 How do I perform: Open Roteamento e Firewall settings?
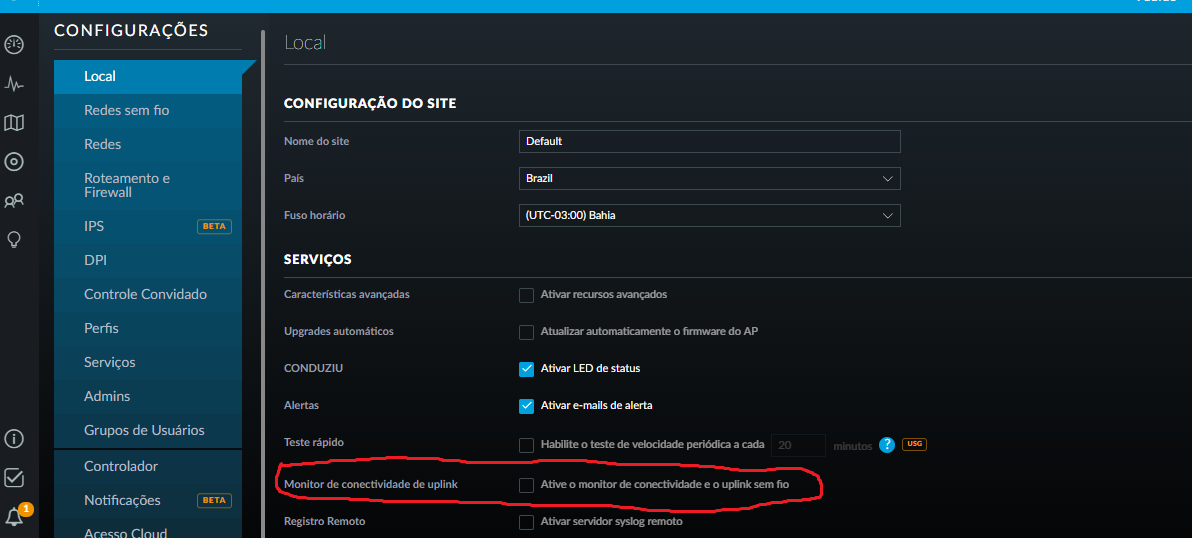point(148,185)
